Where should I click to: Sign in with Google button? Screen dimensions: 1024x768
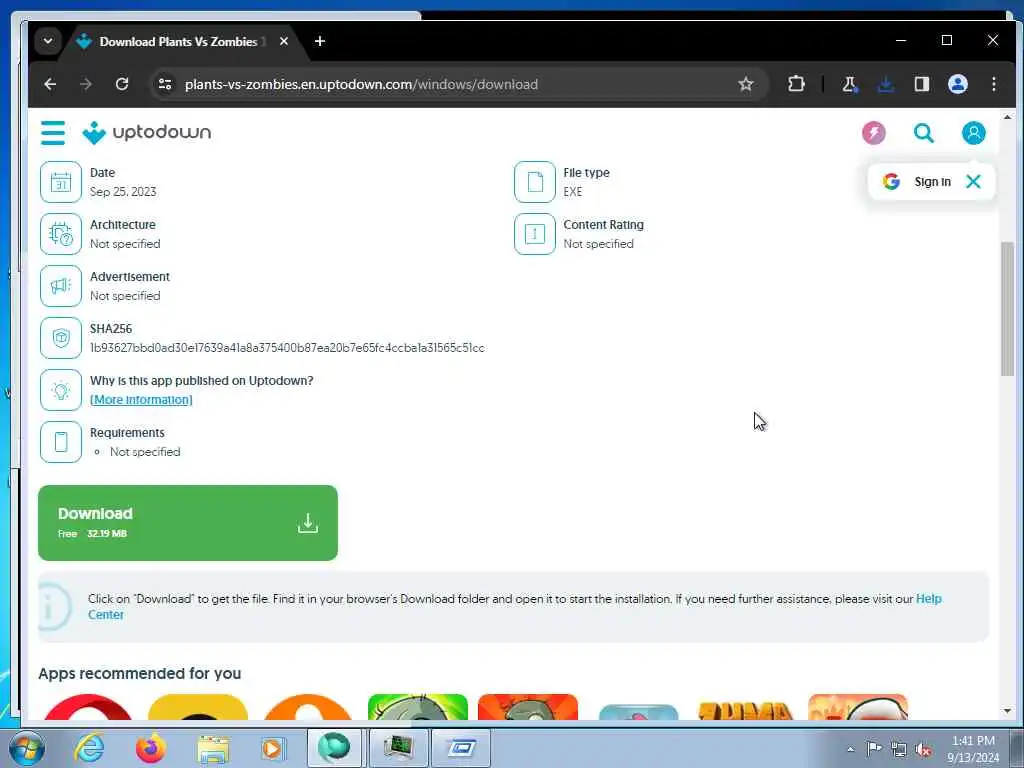[x=918, y=182]
